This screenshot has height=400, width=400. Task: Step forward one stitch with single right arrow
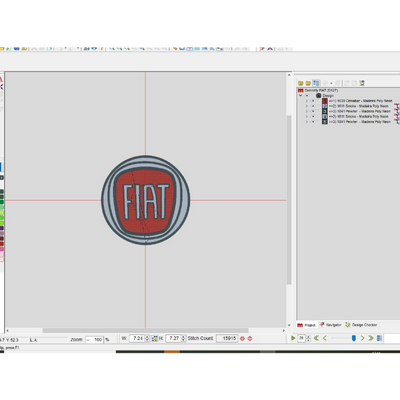click(363, 338)
